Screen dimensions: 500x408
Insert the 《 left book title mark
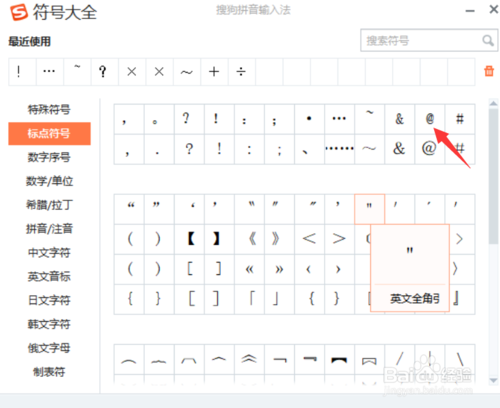tap(249, 239)
